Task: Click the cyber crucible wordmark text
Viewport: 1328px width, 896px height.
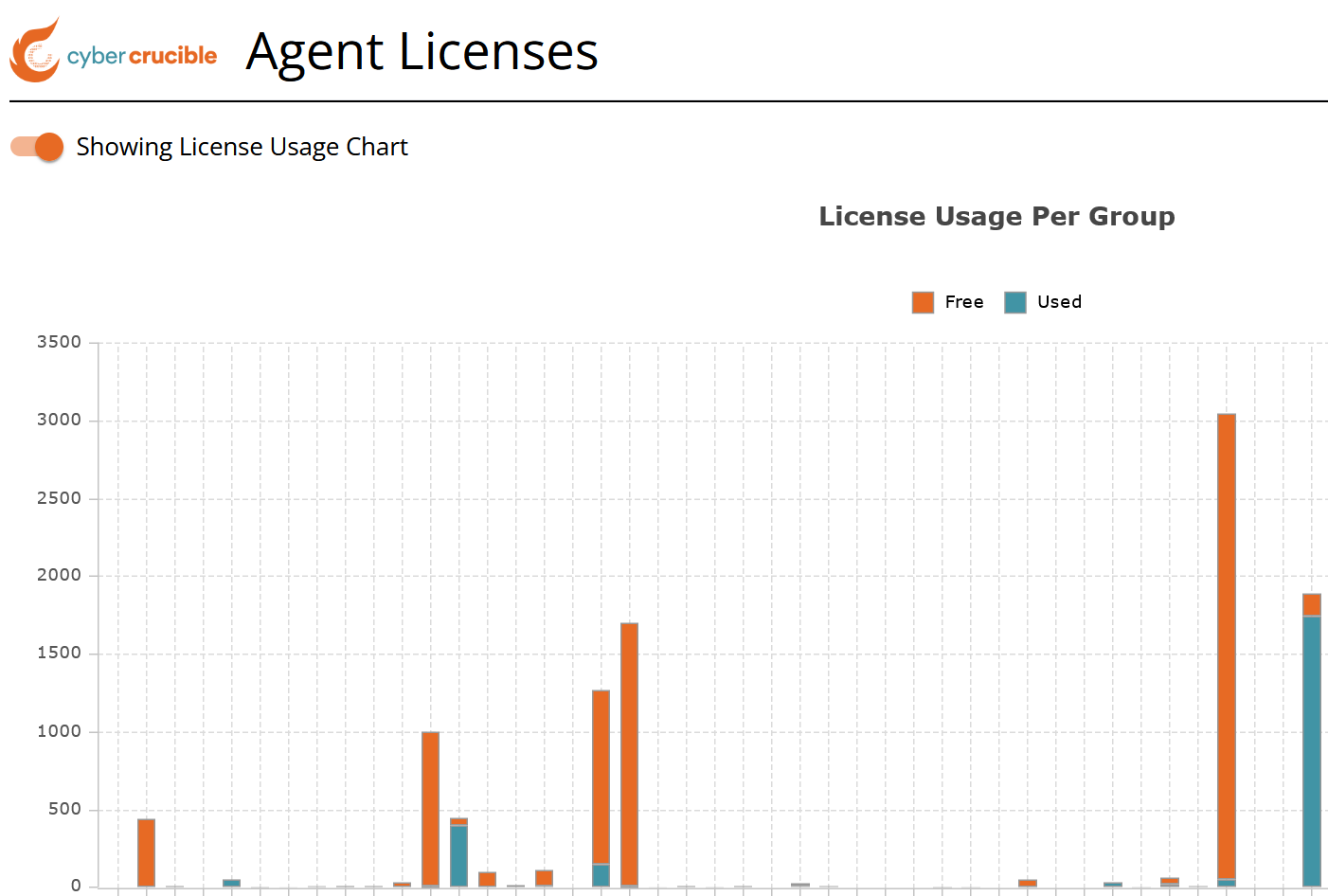Action: 142,57
